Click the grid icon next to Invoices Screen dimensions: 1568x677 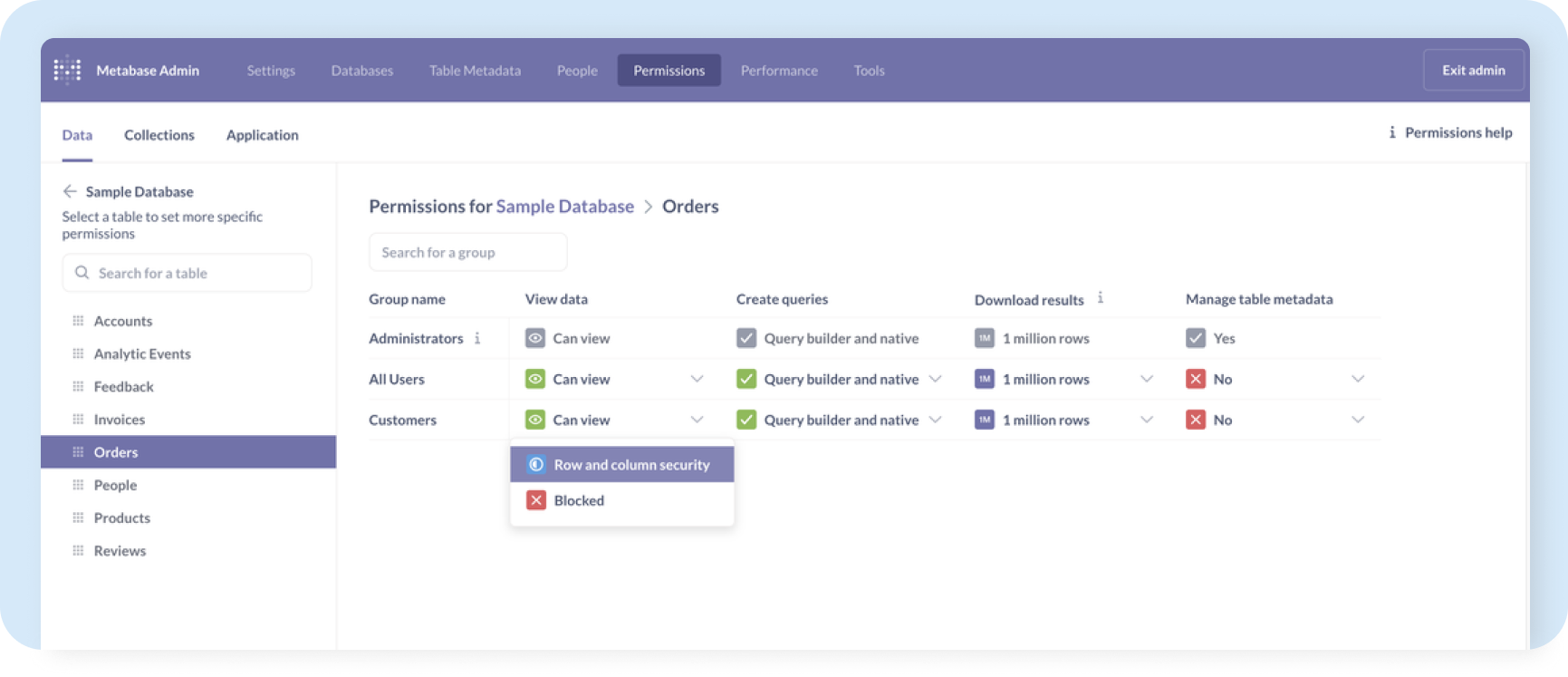pyautogui.click(x=78, y=419)
